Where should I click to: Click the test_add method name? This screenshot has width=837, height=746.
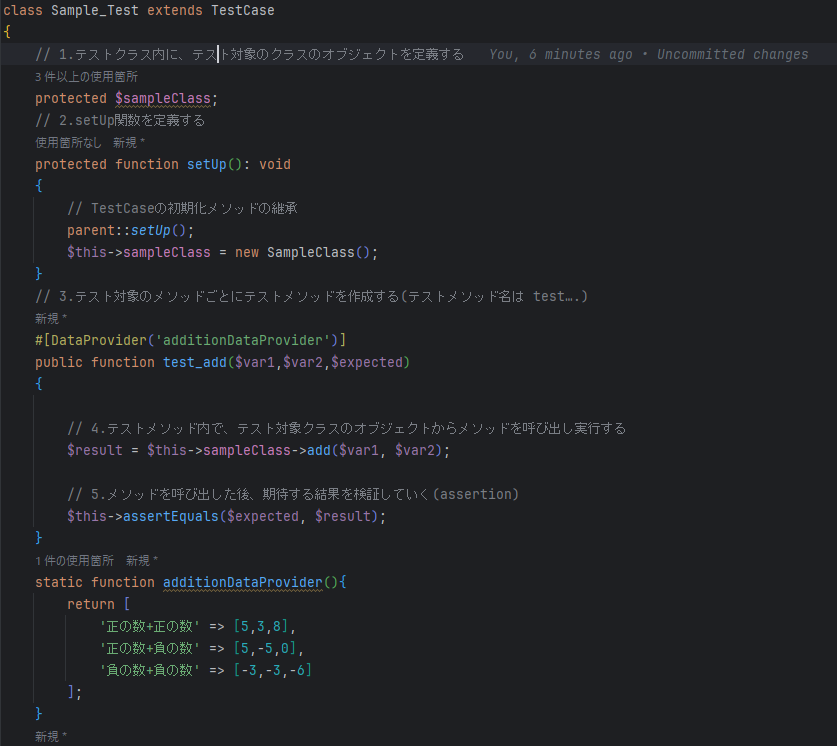(x=194, y=362)
